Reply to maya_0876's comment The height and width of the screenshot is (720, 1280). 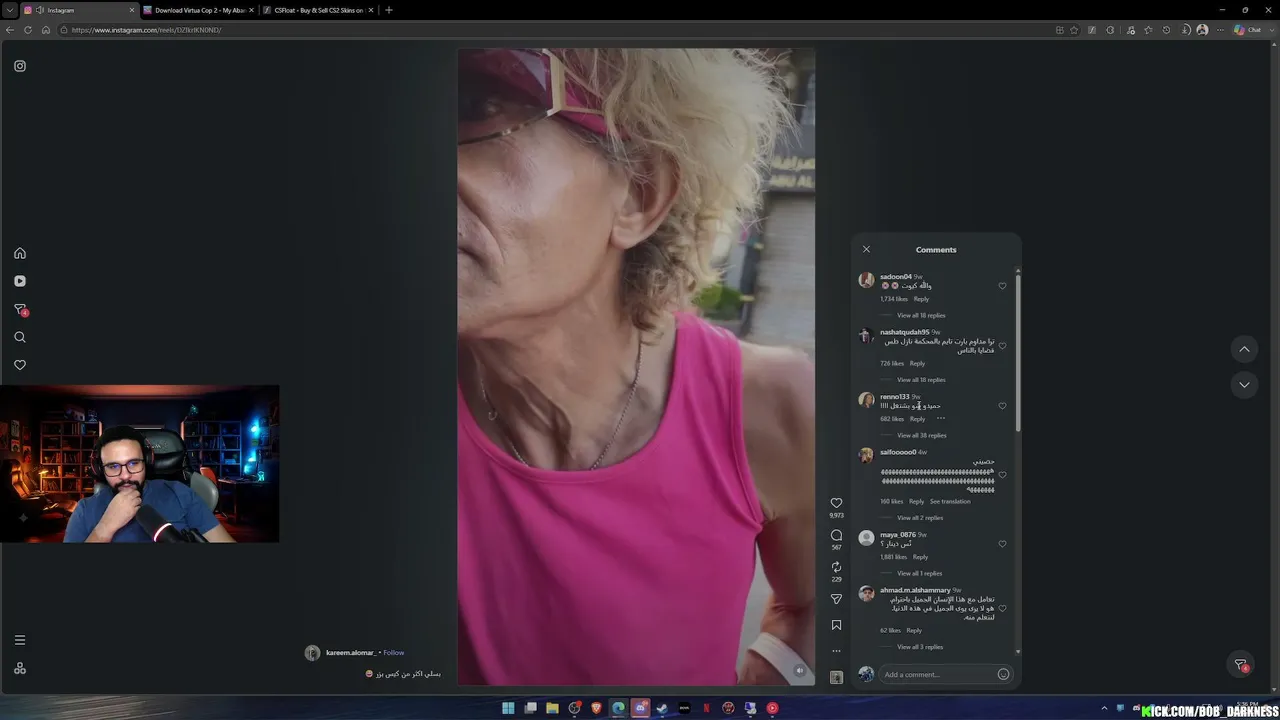(920, 557)
